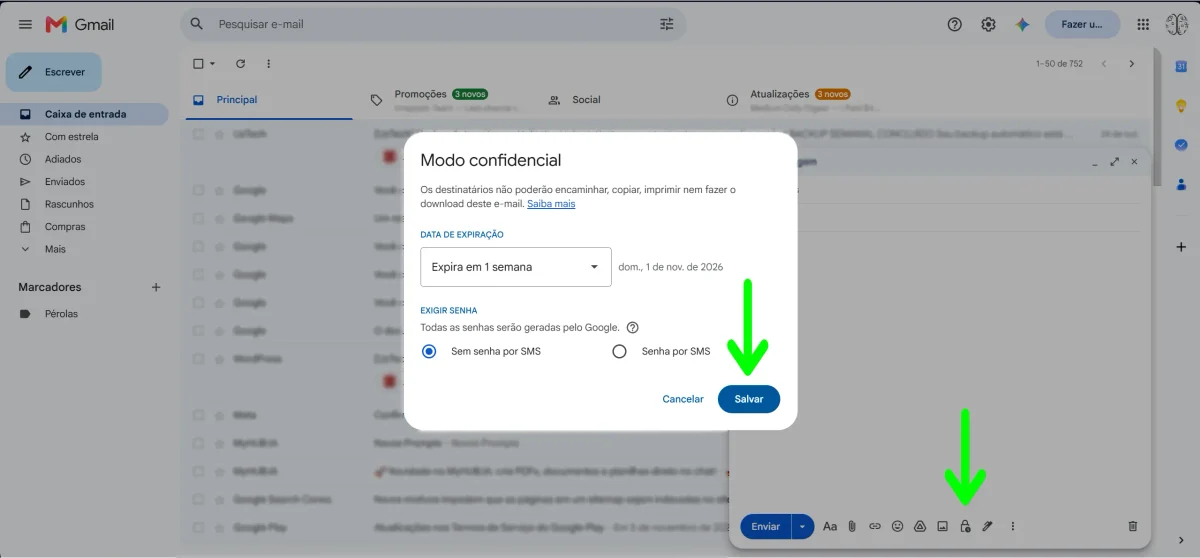Tick the select-all checkbox above inbox

198,64
